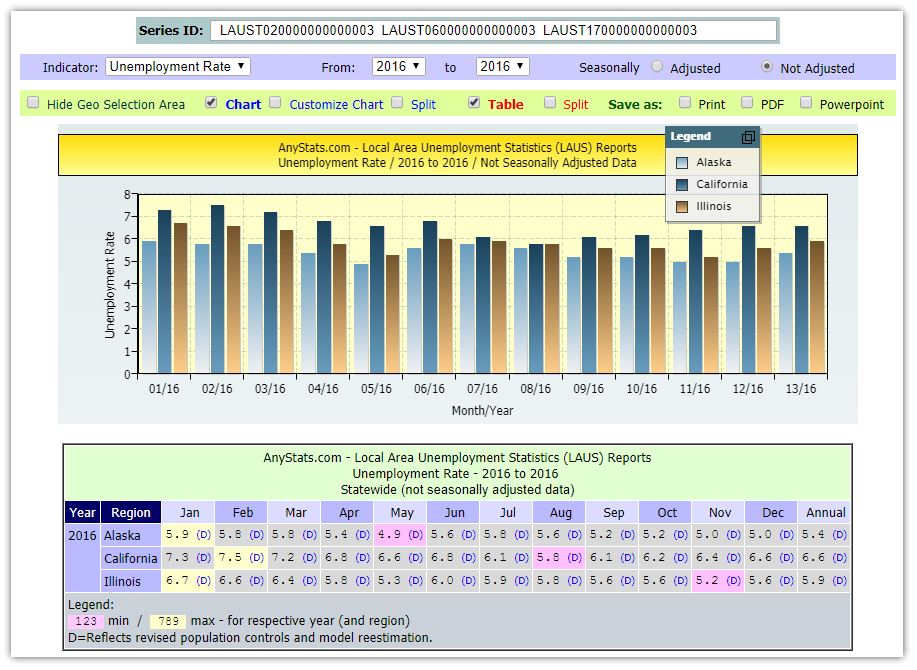Click the (D) footnote for Alaska May
The width and height of the screenshot is (917, 670).
(x=416, y=535)
